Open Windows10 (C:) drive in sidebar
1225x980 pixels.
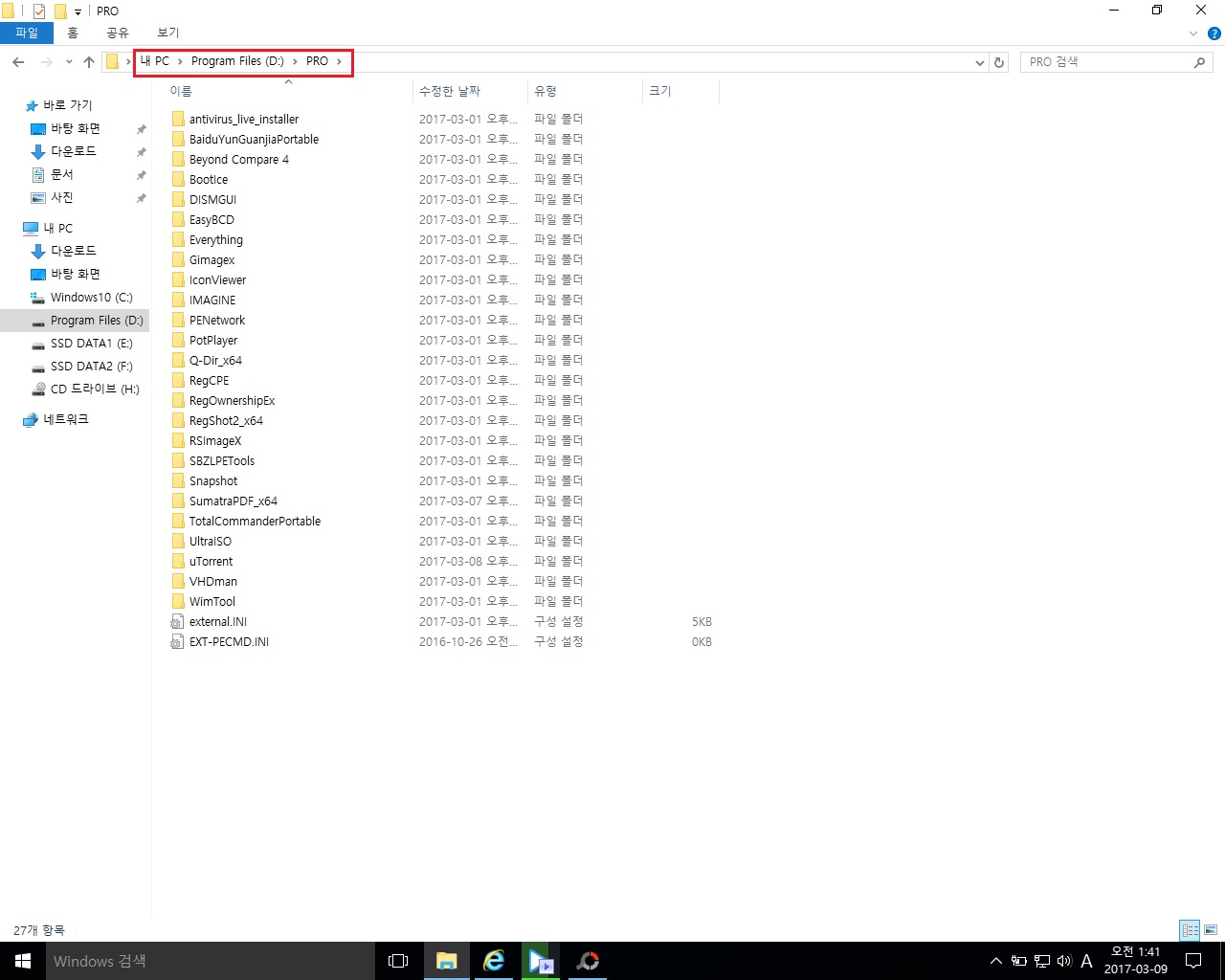(92, 298)
